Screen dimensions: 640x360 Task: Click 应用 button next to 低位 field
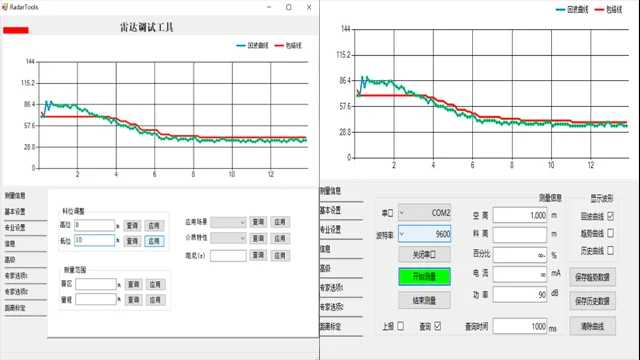(154, 241)
